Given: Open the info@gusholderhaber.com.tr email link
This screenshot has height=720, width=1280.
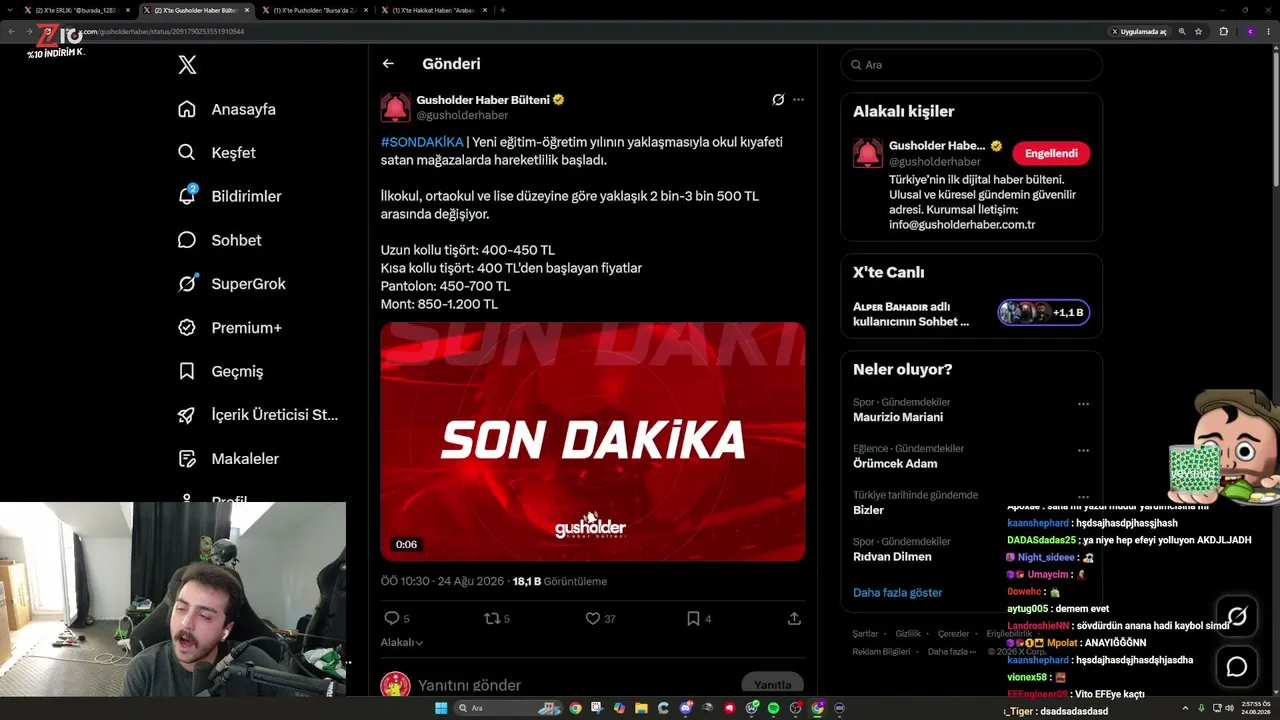Looking at the screenshot, I should (x=962, y=225).
